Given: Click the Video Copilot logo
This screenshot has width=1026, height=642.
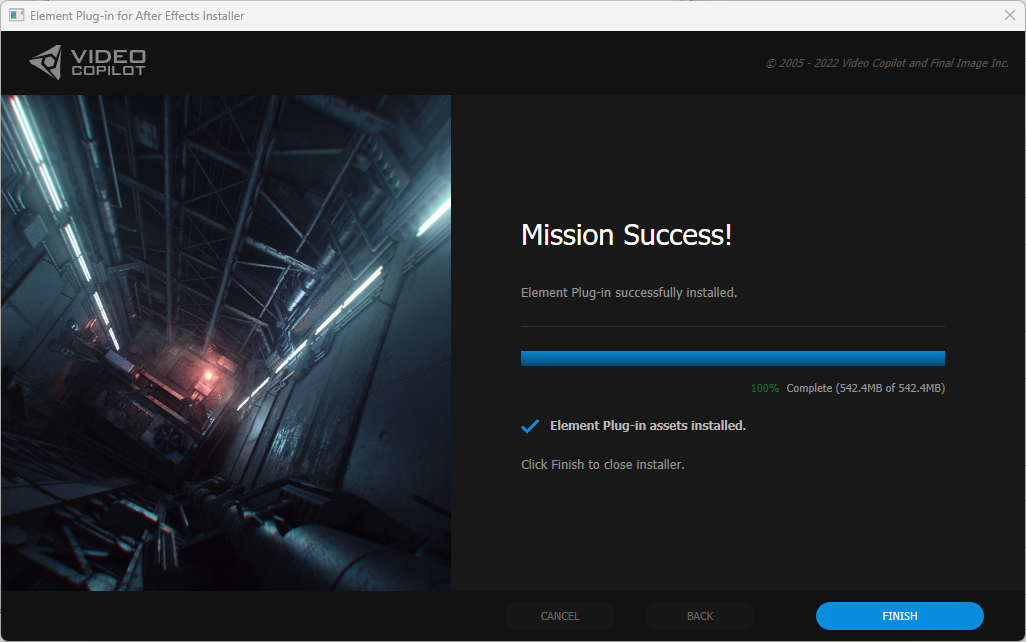Looking at the screenshot, I should [88, 62].
